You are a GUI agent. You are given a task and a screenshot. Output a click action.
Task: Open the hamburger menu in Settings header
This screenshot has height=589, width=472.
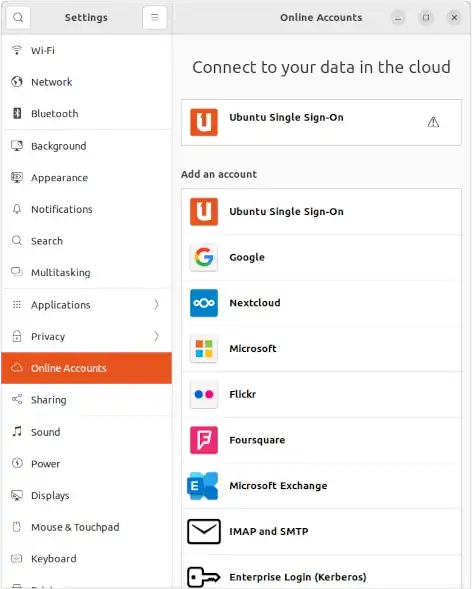tap(154, 17)
